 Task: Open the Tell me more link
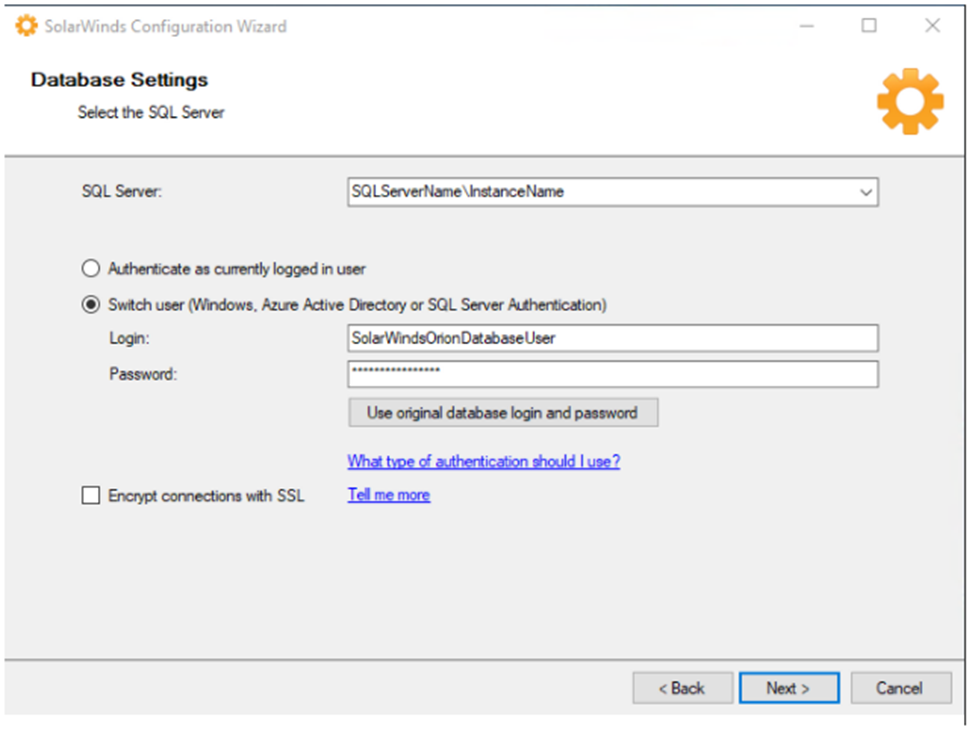(x=388, y=495)
